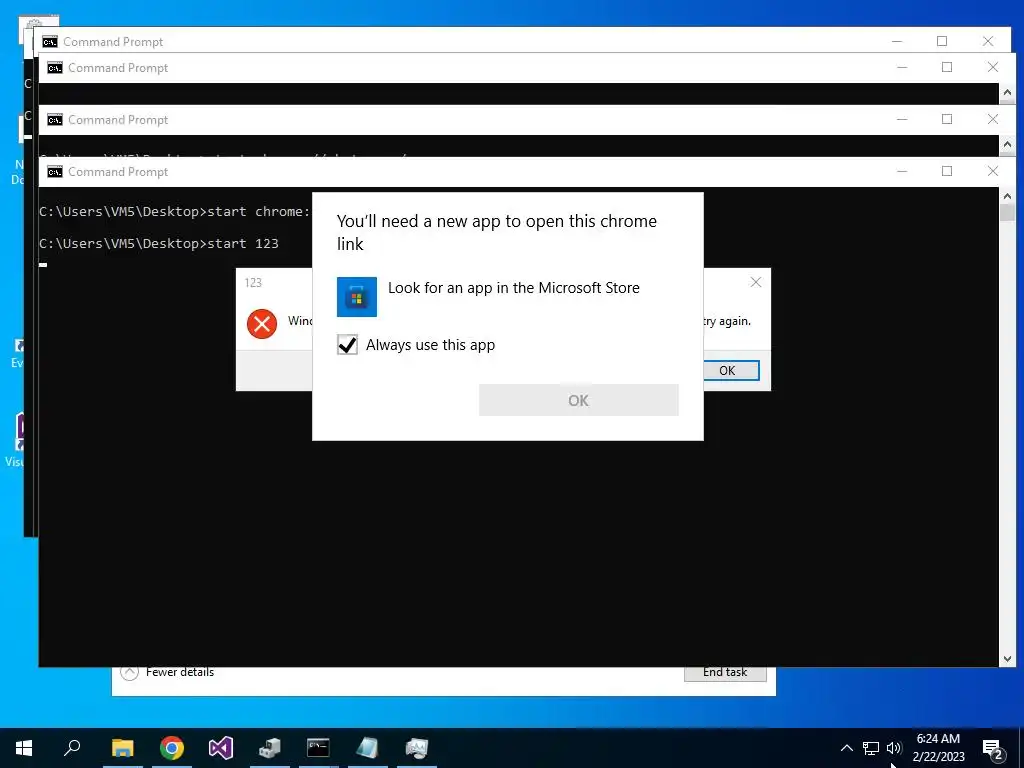This screenshot has width=1024, height=768.
Task: Open the Windows Start menu
Action: pyautogui.click(x=24, y=748)
